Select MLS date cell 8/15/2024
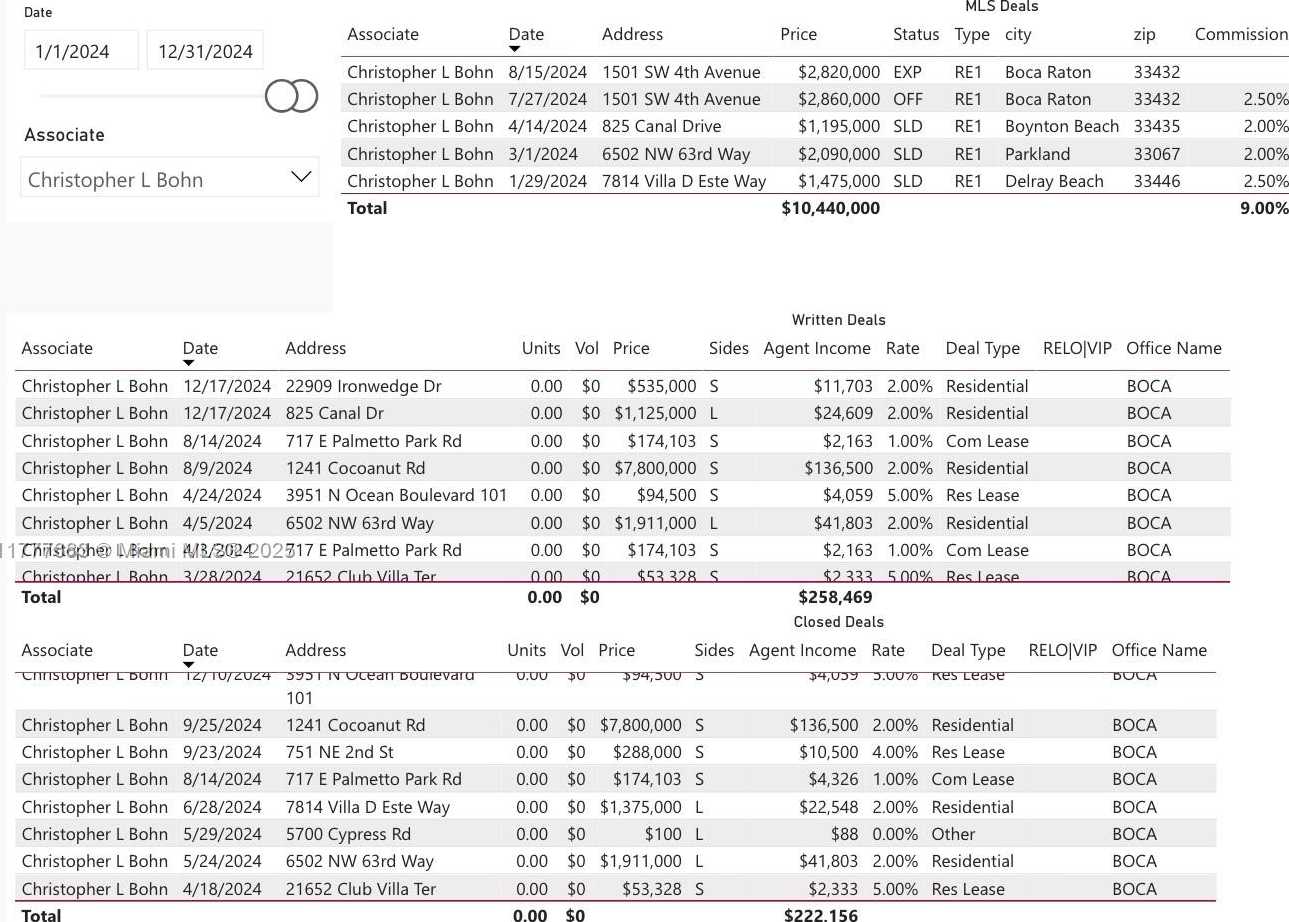The width and height of the screenshot is (1289, 922). (550, 72)
